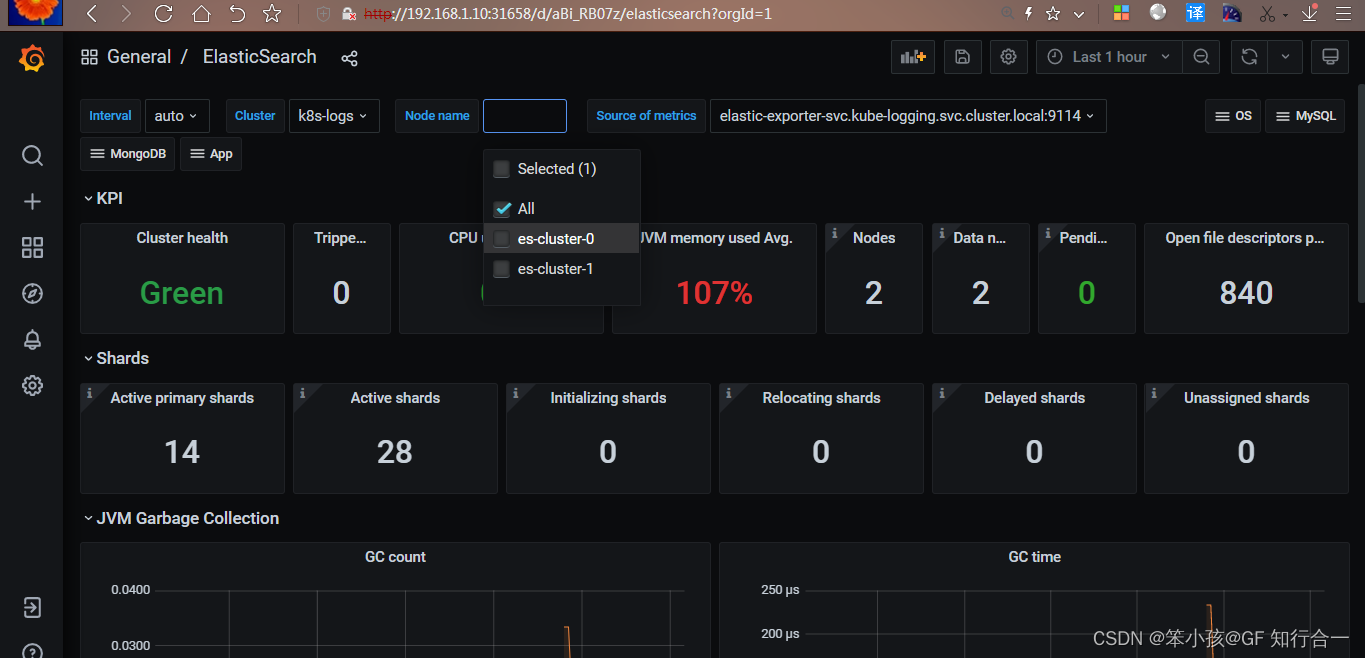Click the browser download icon
The image size is (1365, 658).
1310,14
